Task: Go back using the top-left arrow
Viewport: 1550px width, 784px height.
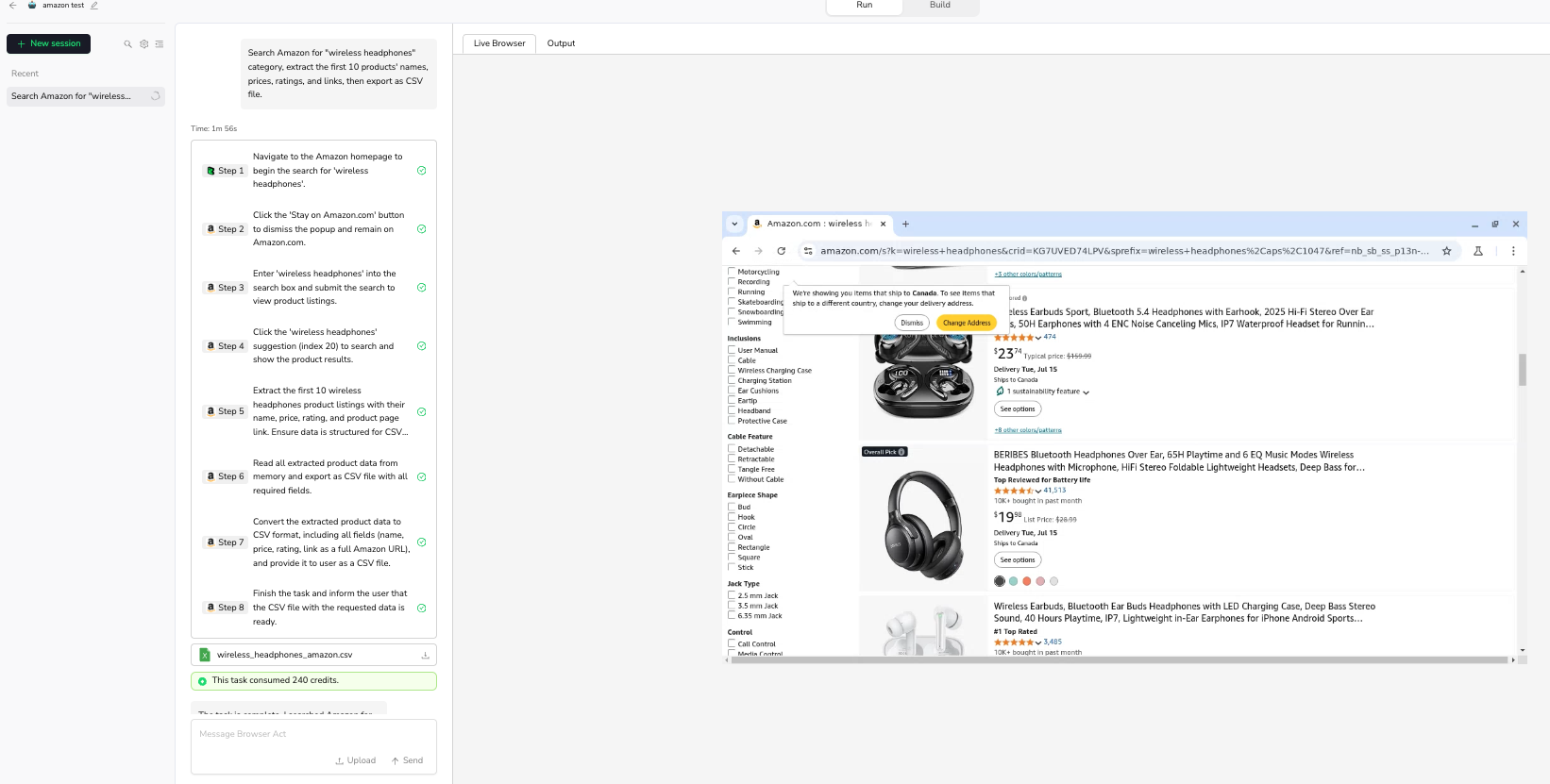Action: point(12,6)
